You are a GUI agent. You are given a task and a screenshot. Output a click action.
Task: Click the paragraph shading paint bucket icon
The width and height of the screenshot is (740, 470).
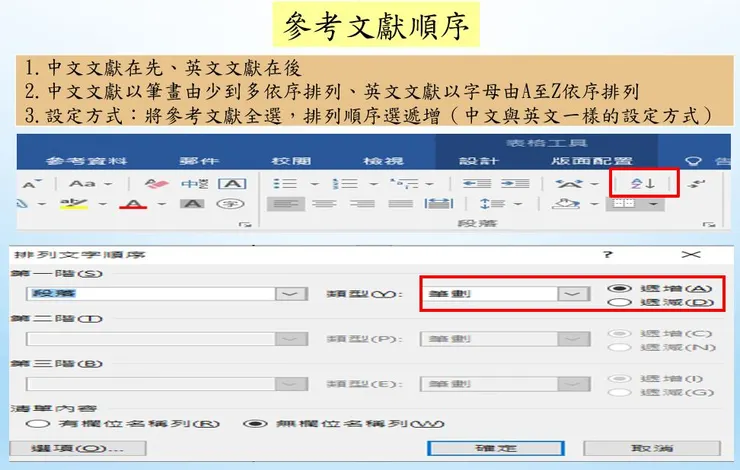(x=565, y=204)
